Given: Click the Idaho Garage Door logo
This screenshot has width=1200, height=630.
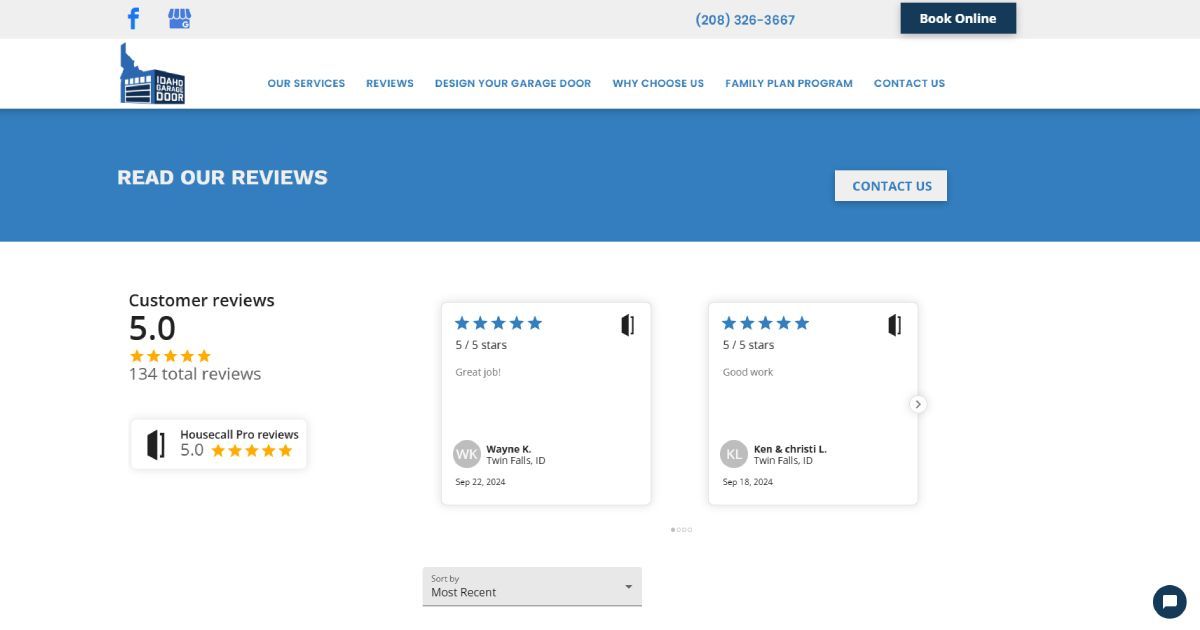Looking at the screenshot, I should click(152, 72).
